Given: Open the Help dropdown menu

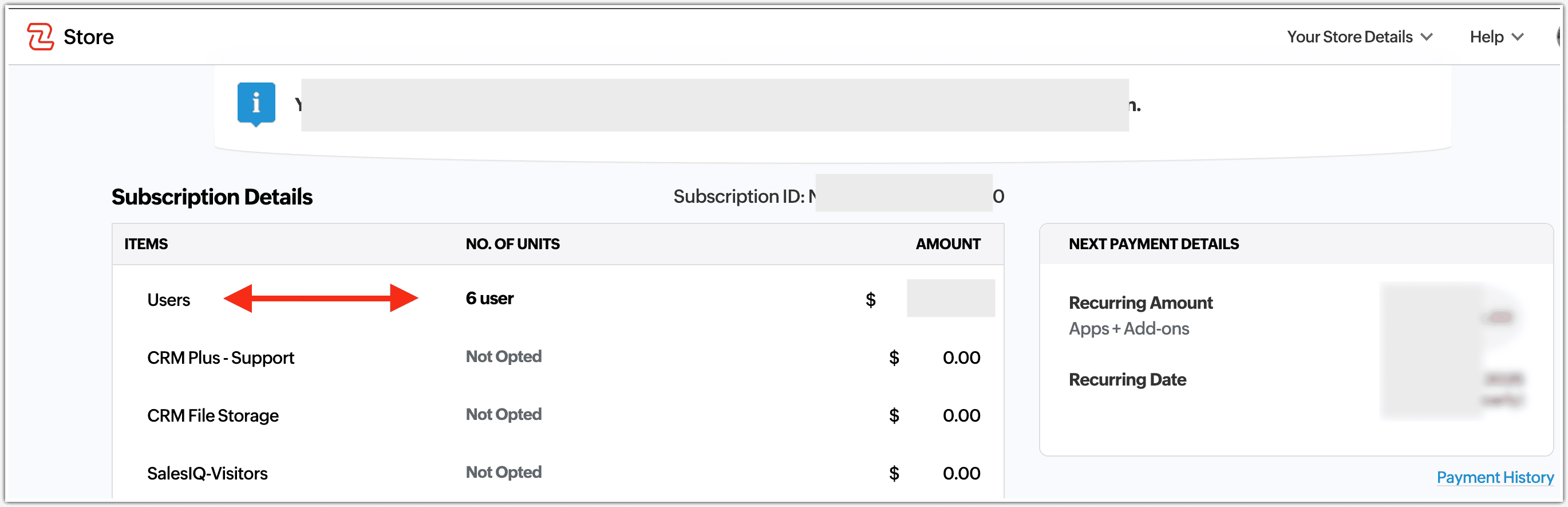Looking at the screenshot, I should 1496,37.
